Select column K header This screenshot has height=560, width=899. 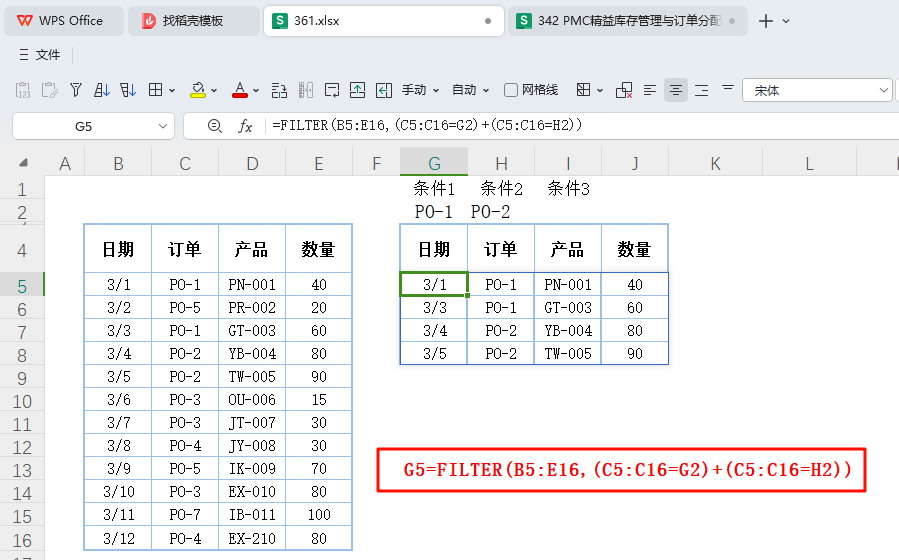(x=715, y=163)
